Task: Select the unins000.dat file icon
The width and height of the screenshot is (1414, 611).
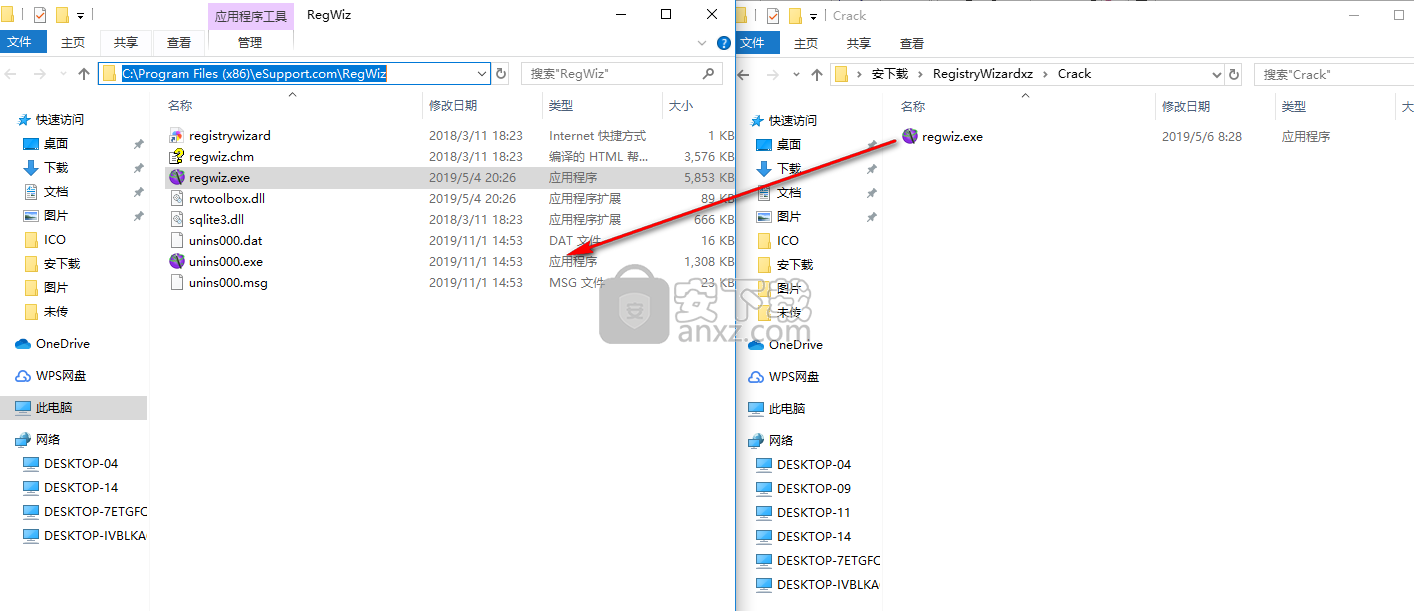Action: pos(177,240)
